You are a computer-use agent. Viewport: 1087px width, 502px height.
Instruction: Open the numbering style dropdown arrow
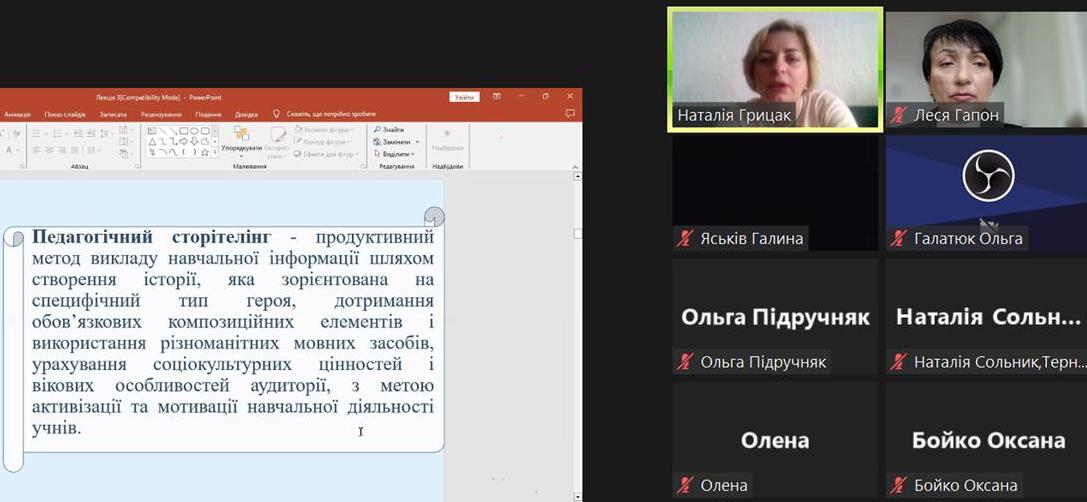67,134
